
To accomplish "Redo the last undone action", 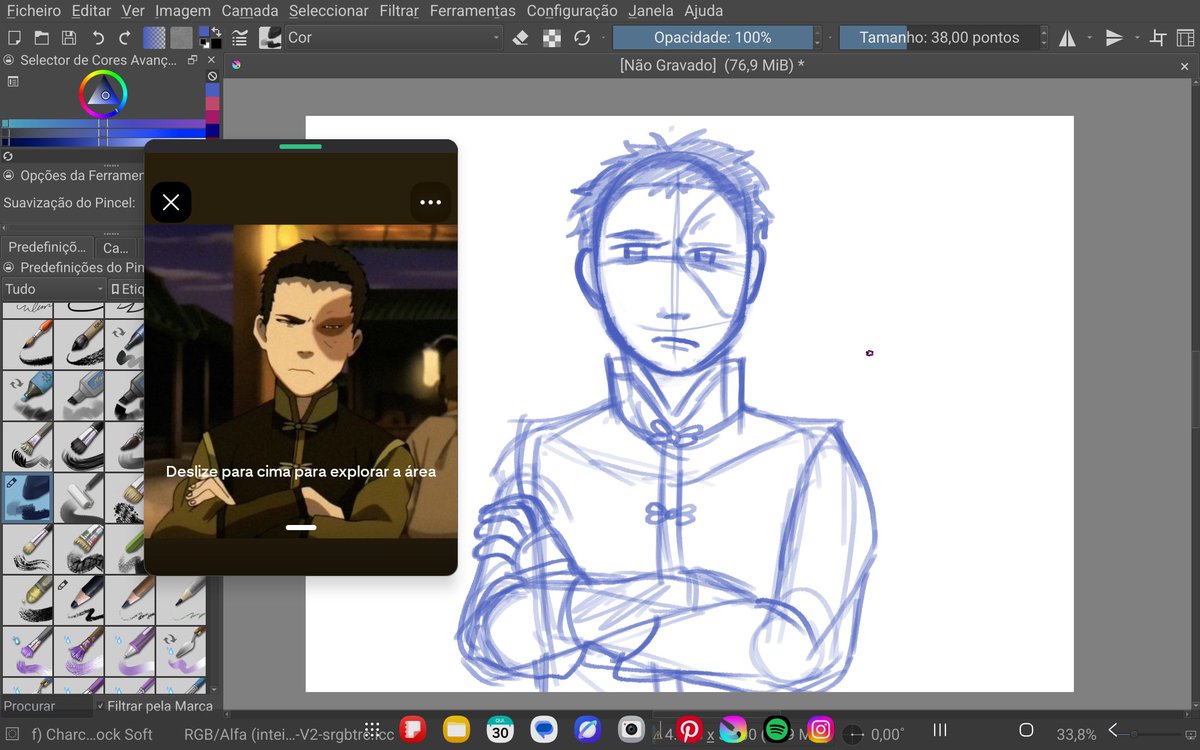I will click(x=125, y=38).
